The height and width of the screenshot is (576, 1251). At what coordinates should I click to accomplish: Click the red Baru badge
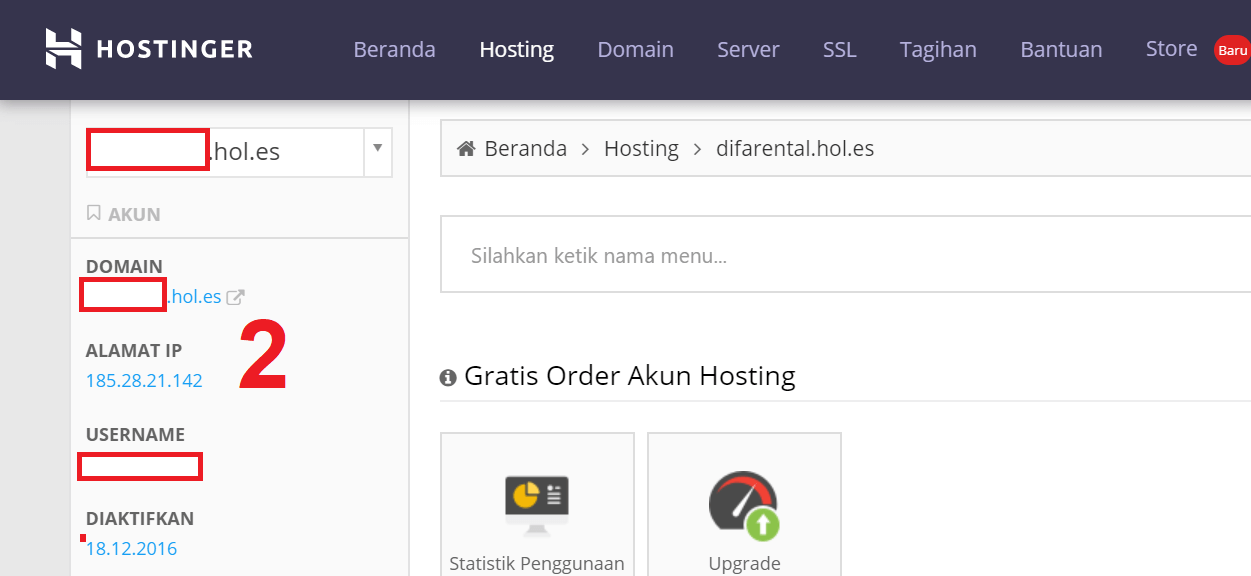[x=1232, y=50]
